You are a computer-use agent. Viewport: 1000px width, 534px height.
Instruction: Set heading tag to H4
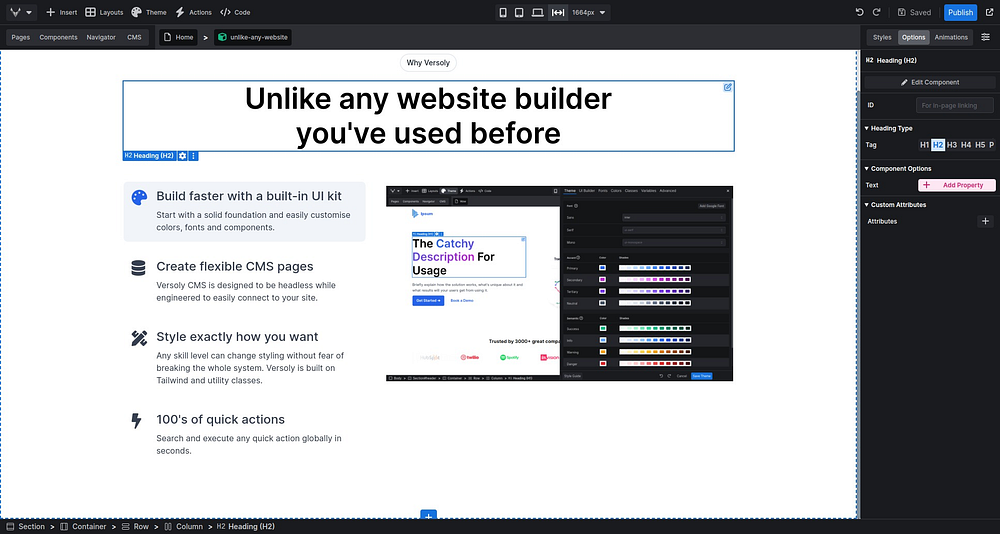tap(966, 145)
